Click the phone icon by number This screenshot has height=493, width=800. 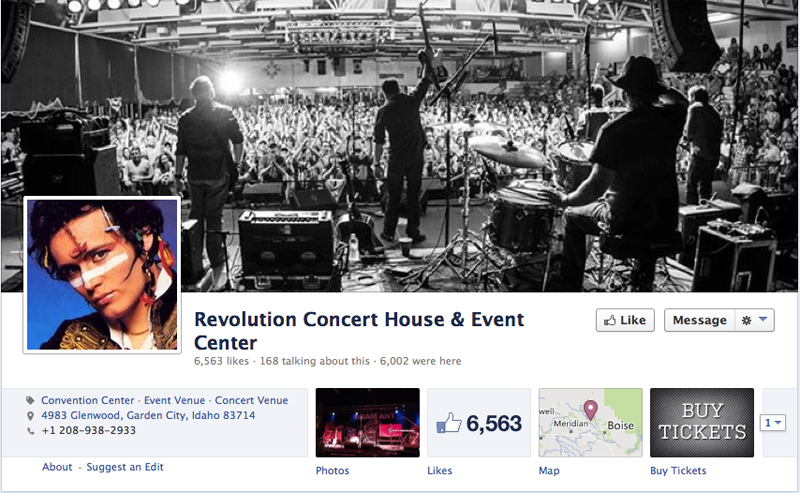pyautogui.click(x=31, y=431)
